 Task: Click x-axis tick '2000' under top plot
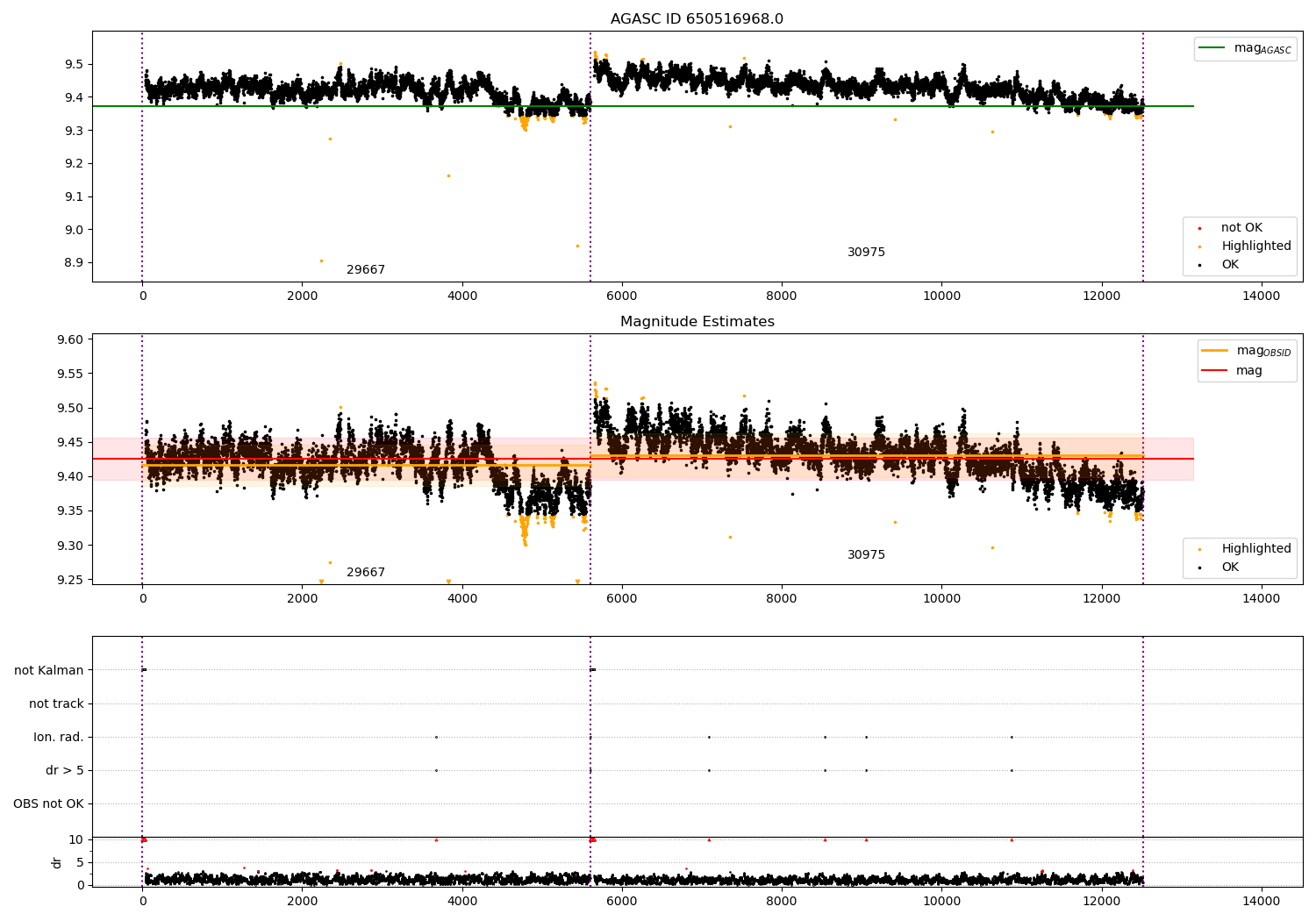(x=302, y=296)
